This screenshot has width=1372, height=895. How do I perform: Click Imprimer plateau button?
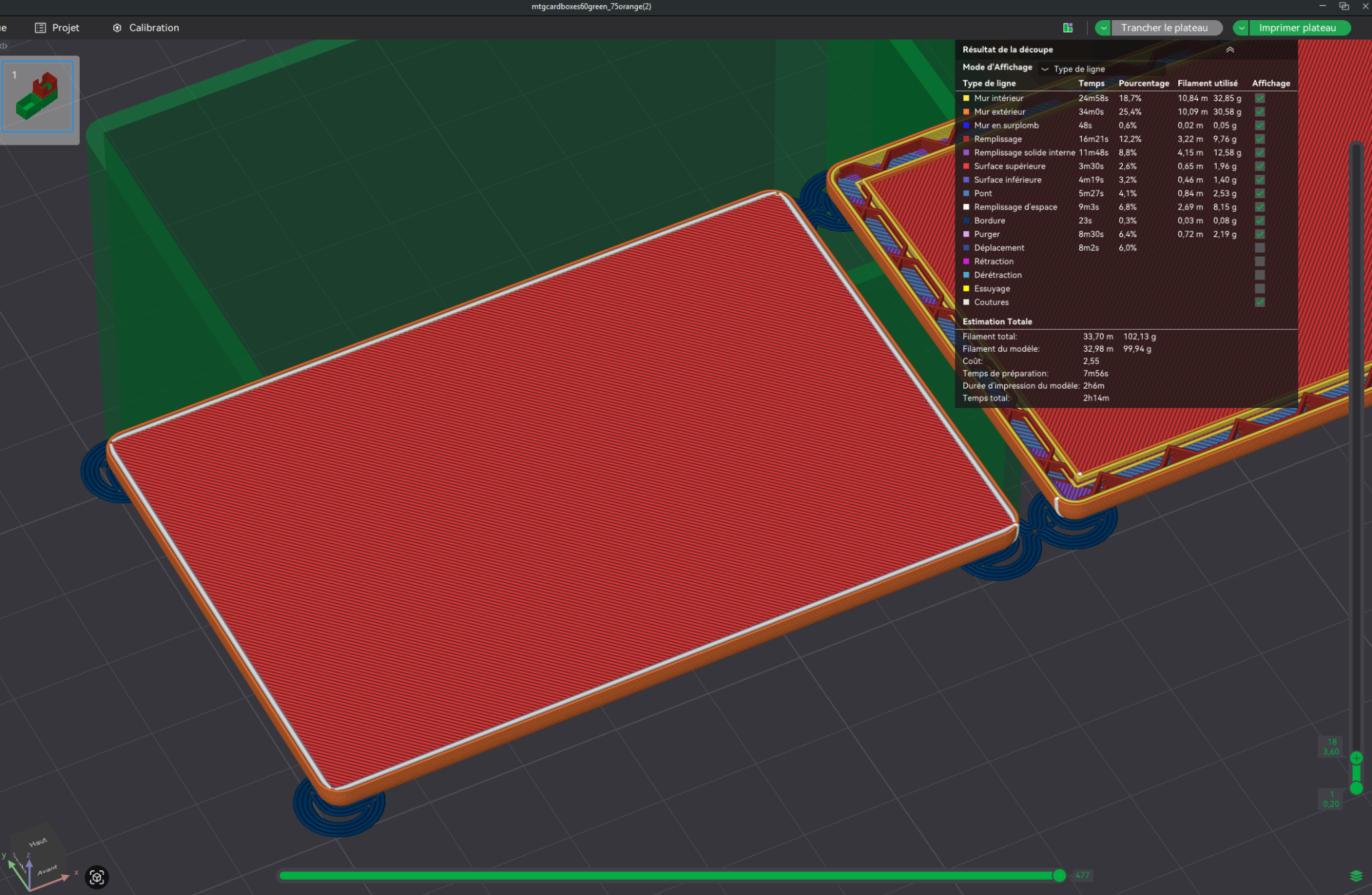click(x=1296, y=27)
